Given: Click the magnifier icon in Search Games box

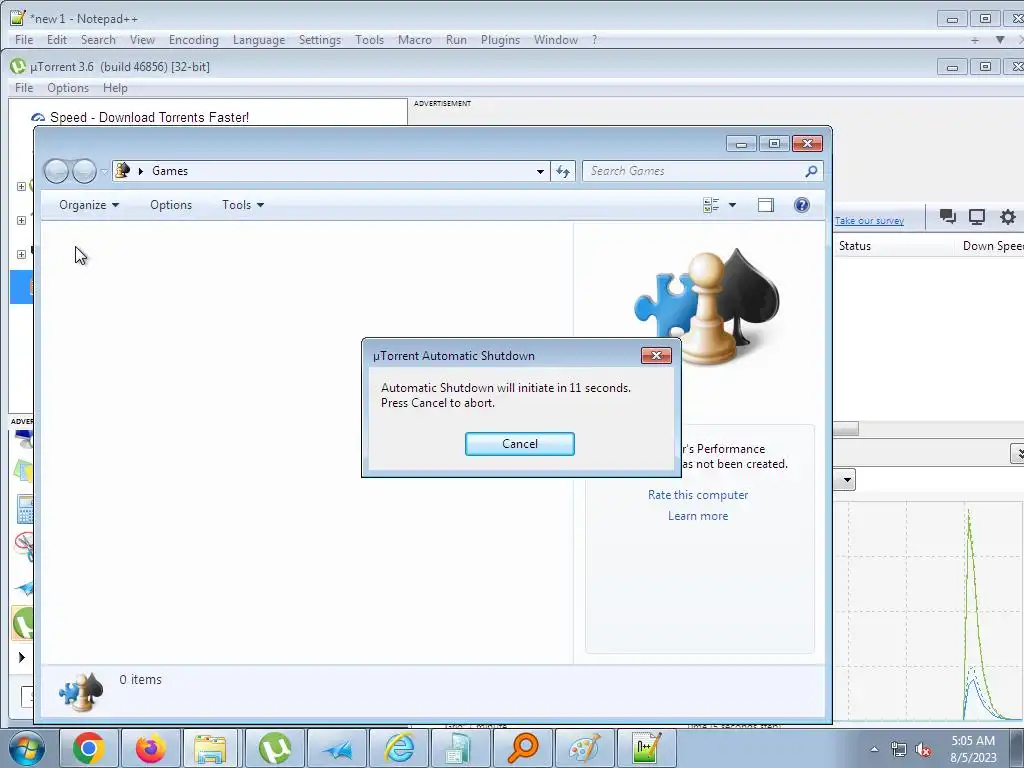Looking at the screenshot, I should pyautogui.click(x=811, y=171).
